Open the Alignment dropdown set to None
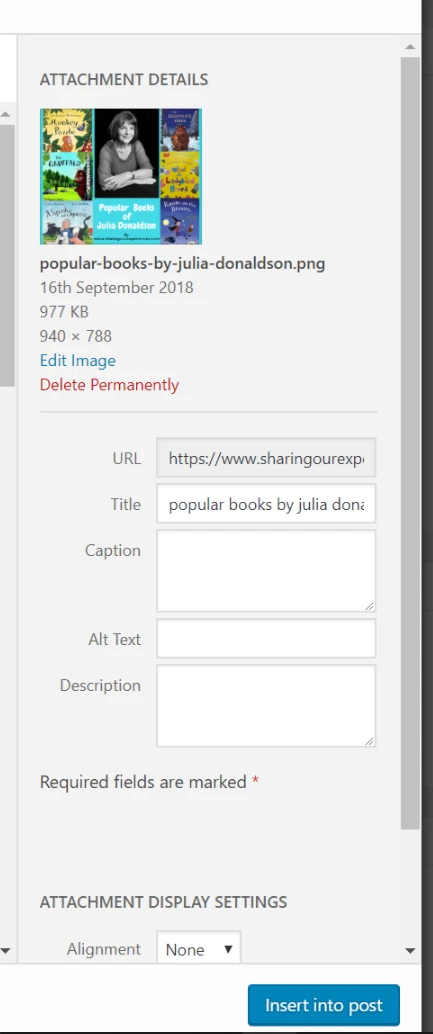Screen dimensions: 433x1034 [198, 950]
